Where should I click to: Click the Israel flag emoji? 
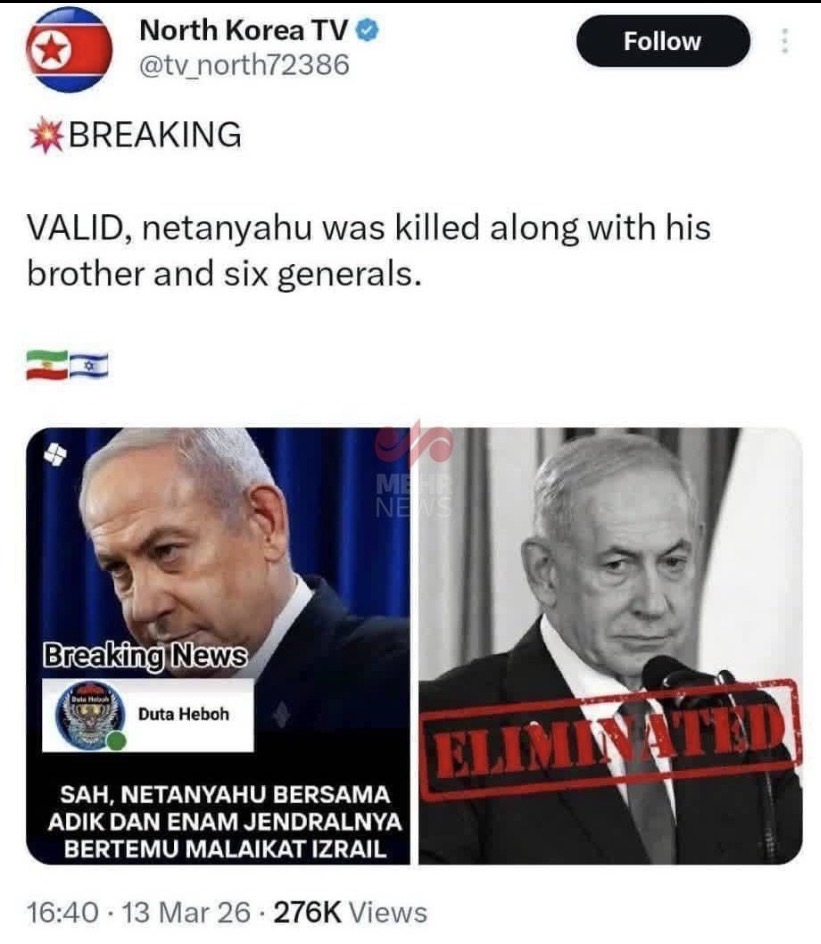pyautogui.click(x=88, y=365)
